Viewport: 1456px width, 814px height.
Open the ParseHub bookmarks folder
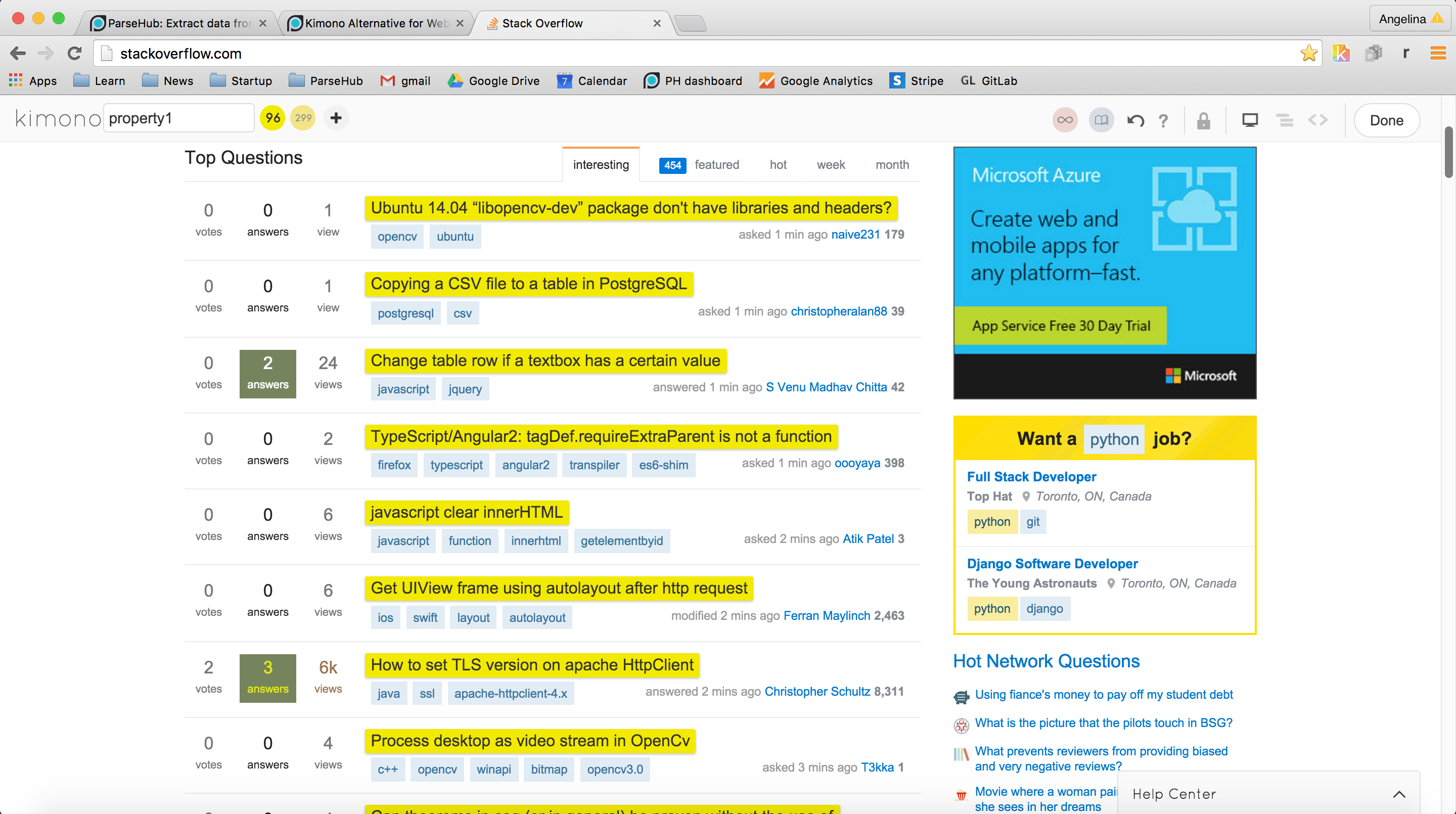click(x=326, y=81)
